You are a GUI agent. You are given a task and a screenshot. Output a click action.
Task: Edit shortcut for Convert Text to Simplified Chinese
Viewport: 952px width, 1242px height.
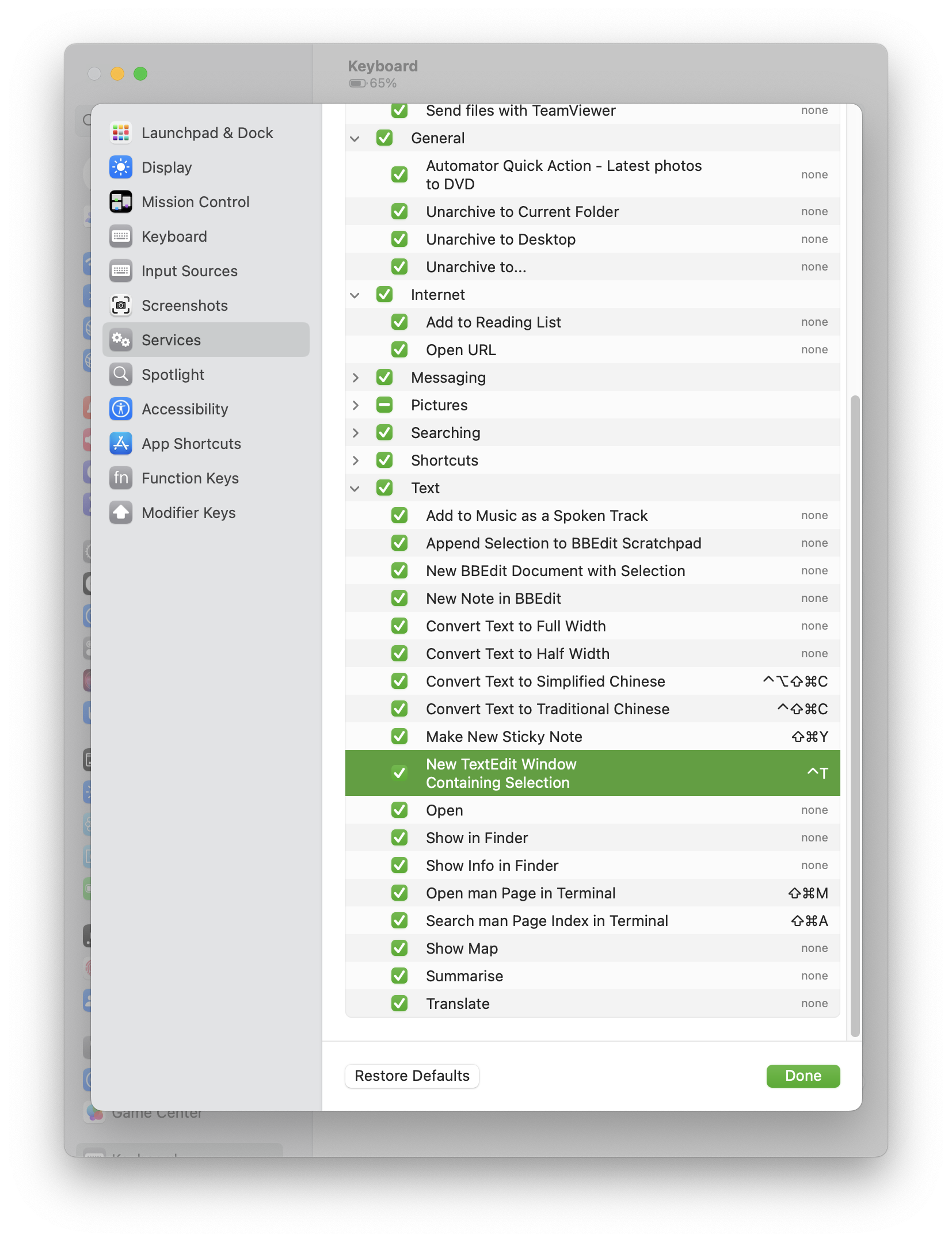tap(795, 681)
